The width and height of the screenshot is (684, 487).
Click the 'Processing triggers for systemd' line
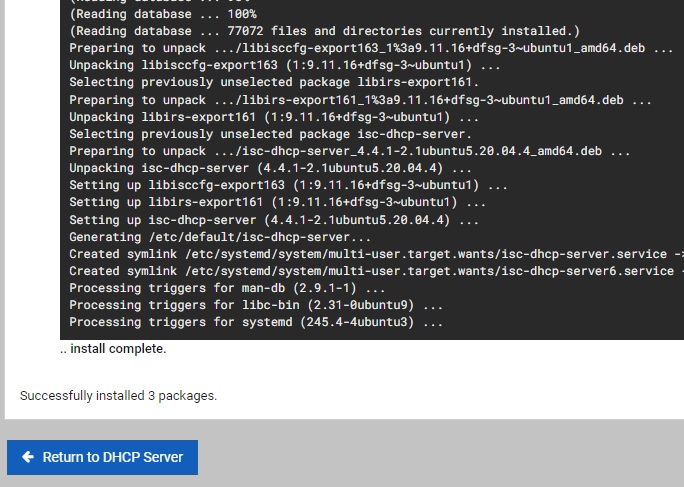[x=256, y=322]
